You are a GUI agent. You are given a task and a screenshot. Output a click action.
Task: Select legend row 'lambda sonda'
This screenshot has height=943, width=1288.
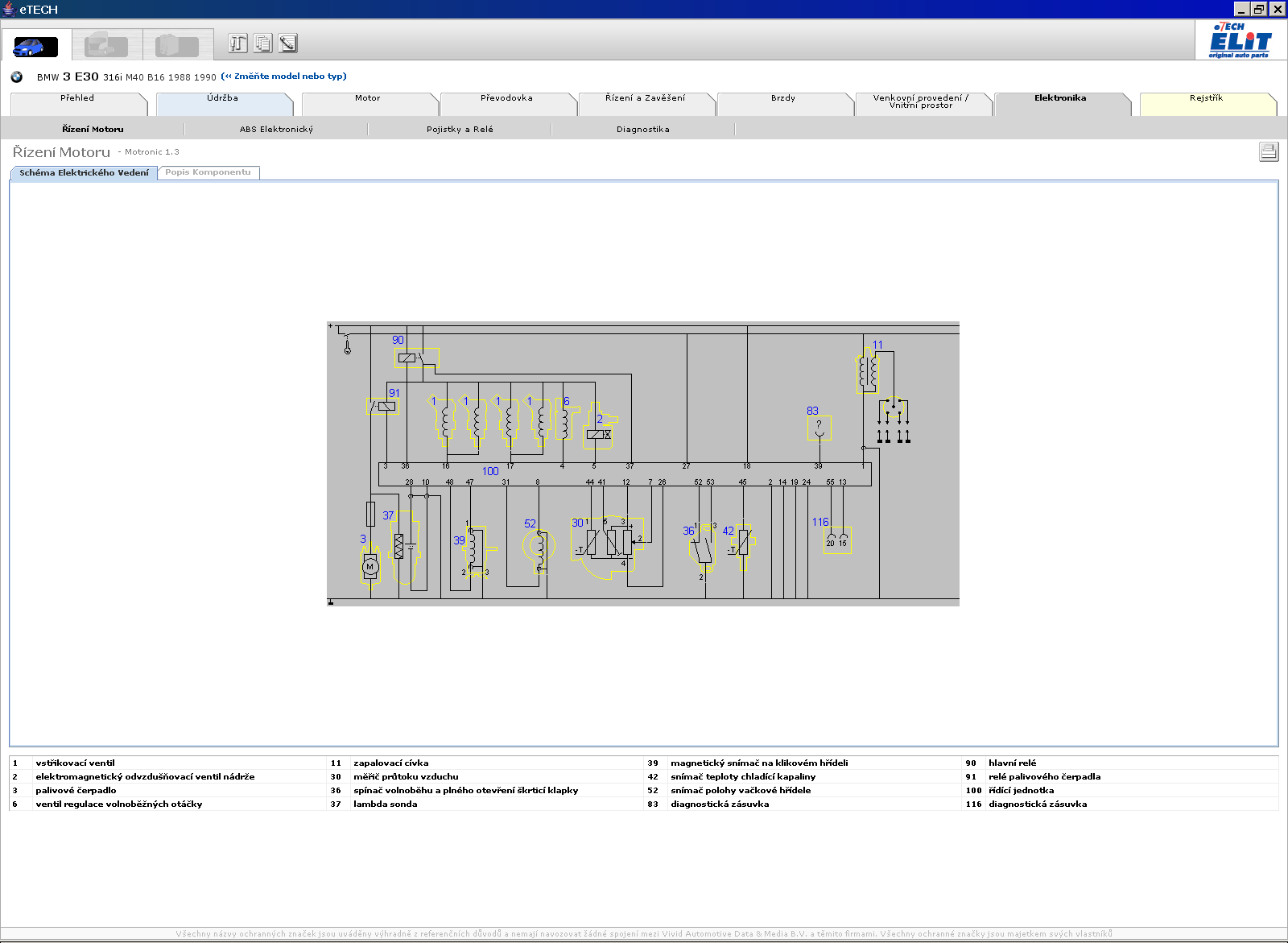485,804
